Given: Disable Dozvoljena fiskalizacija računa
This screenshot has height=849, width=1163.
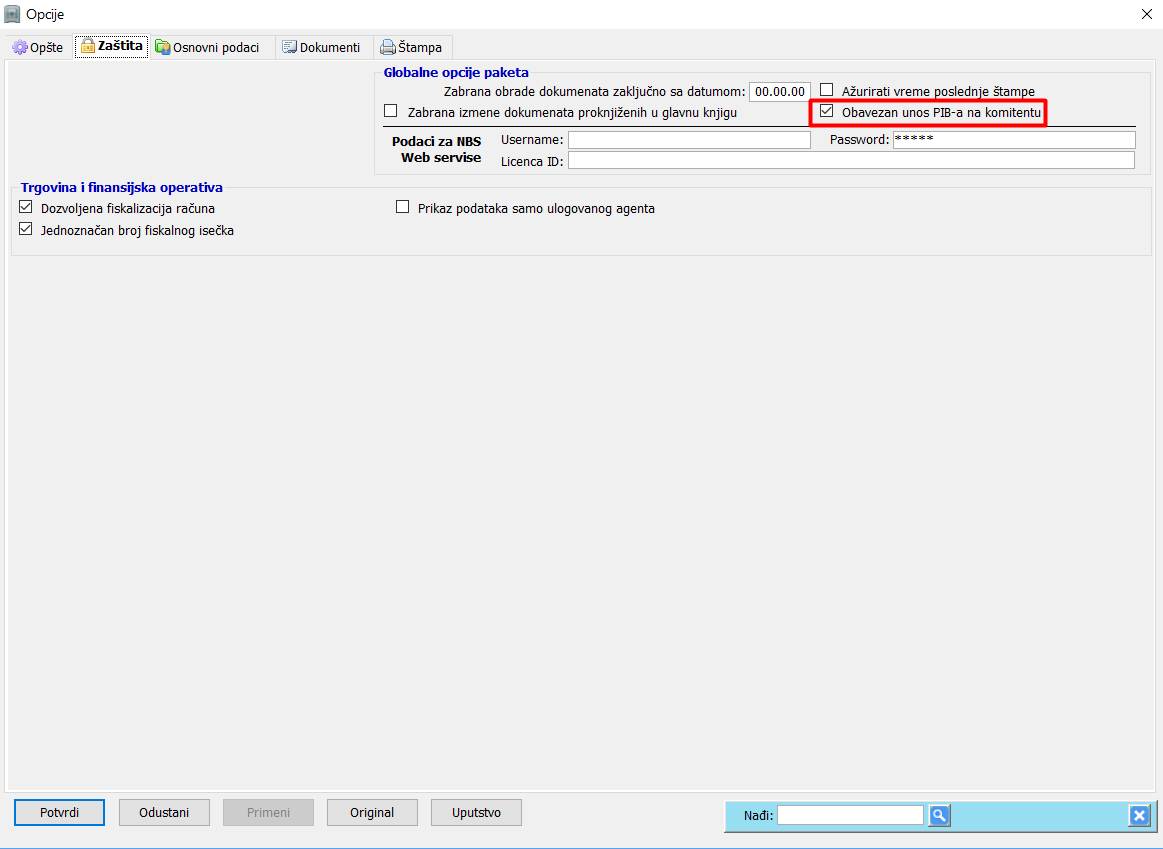Looking at the screenshot, I should (26, 207).
